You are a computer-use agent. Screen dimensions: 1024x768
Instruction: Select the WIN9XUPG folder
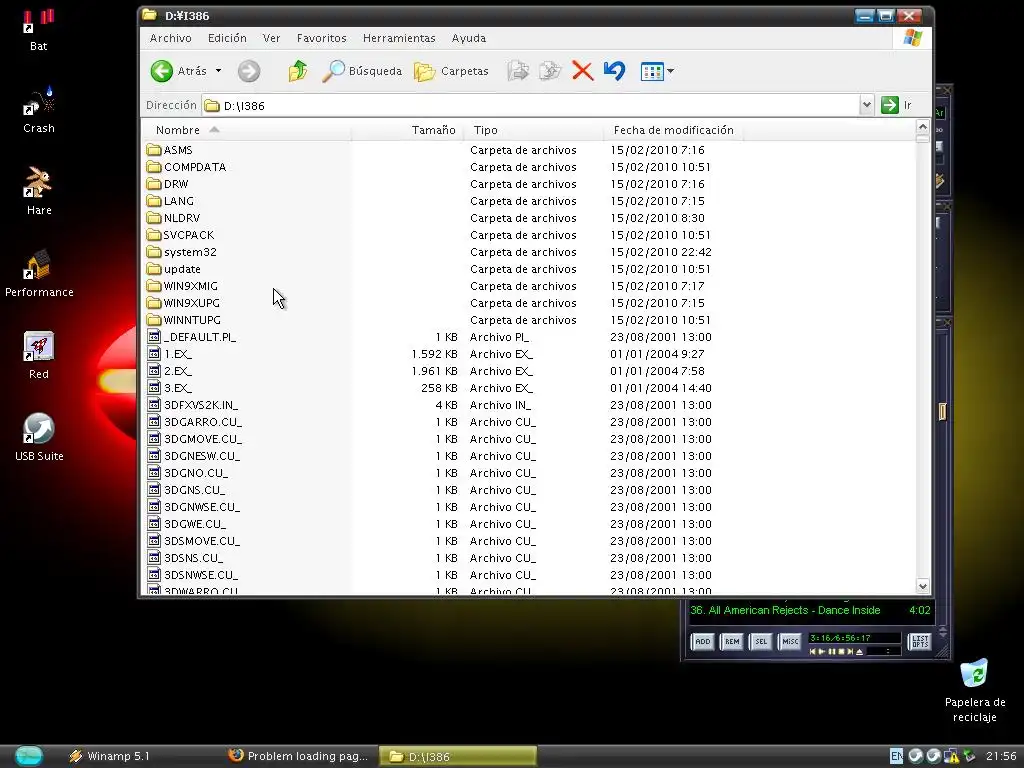point(184,303)
